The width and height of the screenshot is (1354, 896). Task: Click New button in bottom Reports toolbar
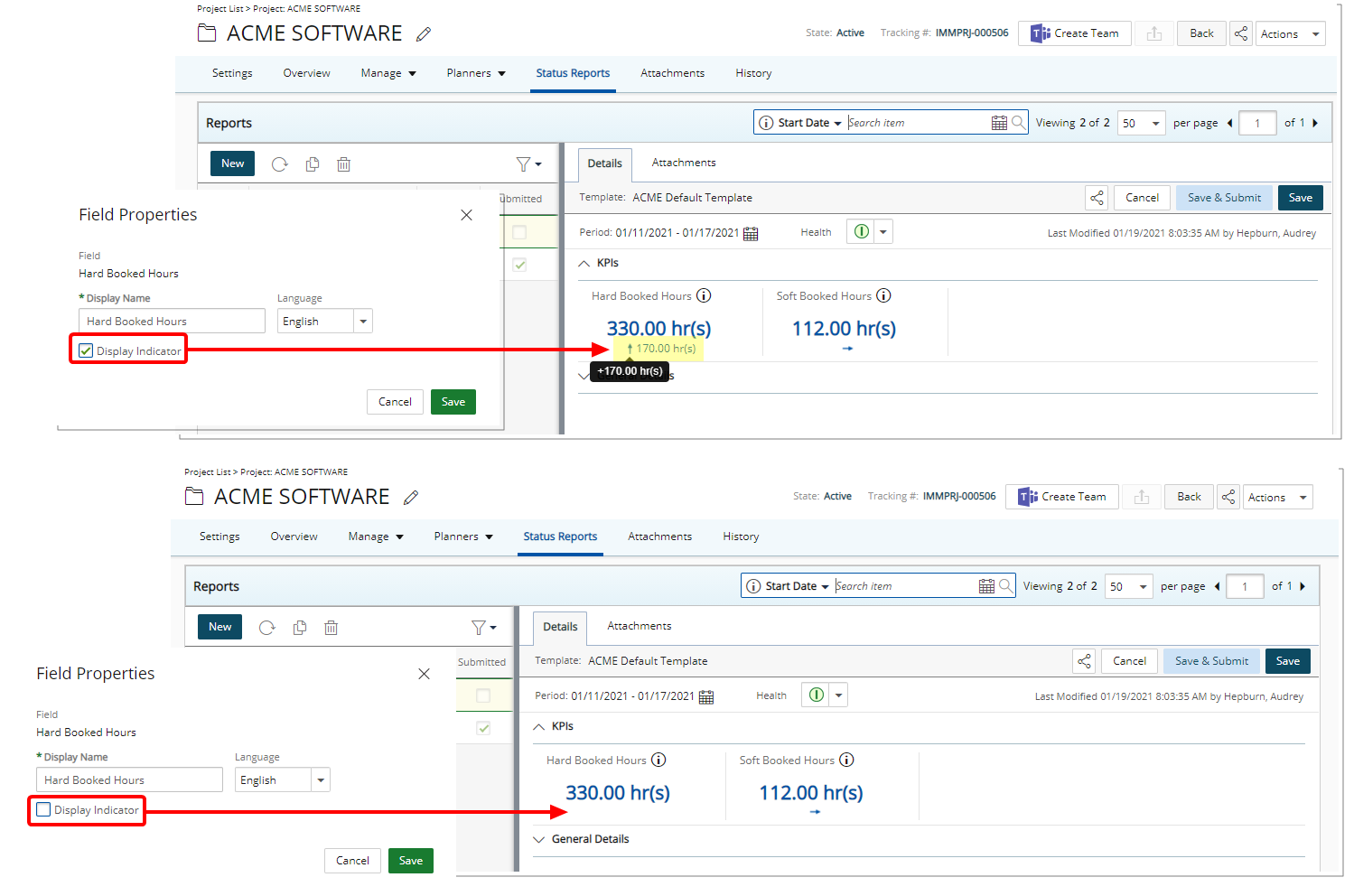tap(220, 627)
